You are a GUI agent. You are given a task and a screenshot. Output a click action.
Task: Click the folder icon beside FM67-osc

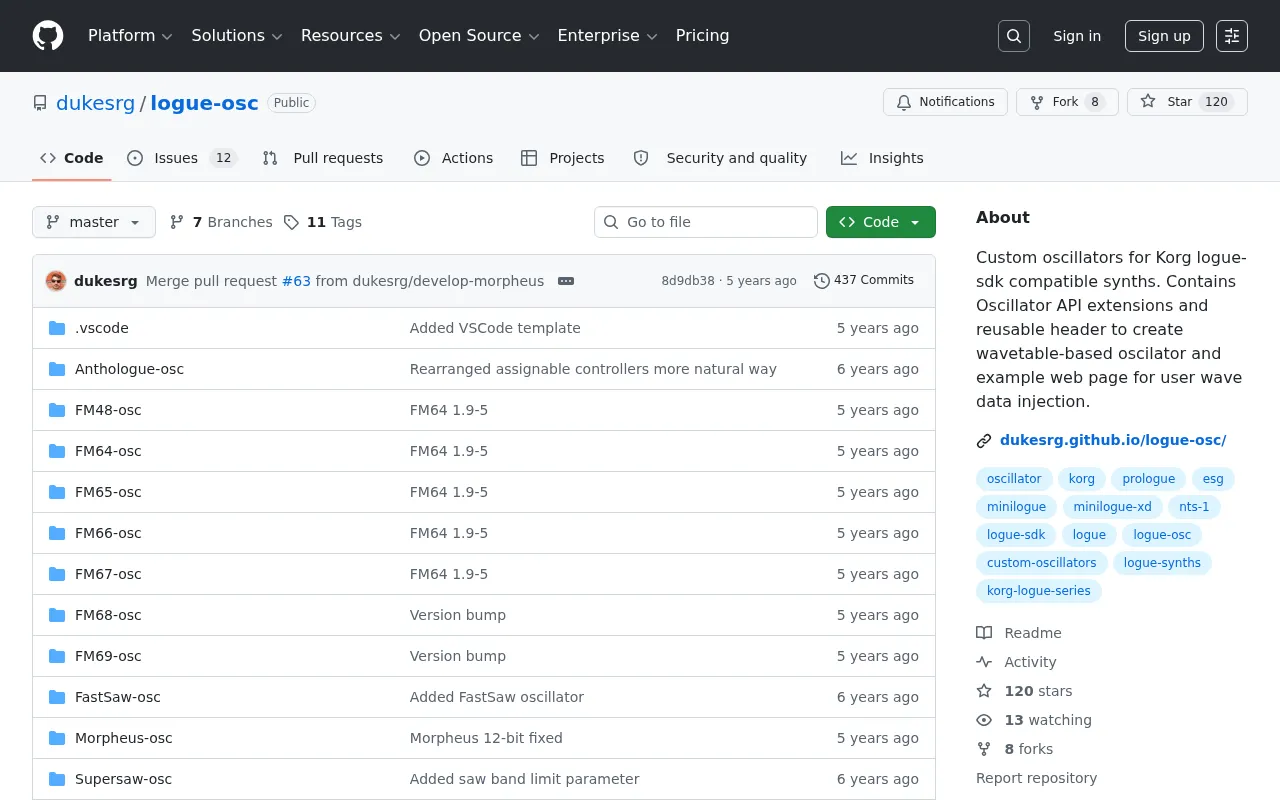point(57,574)
